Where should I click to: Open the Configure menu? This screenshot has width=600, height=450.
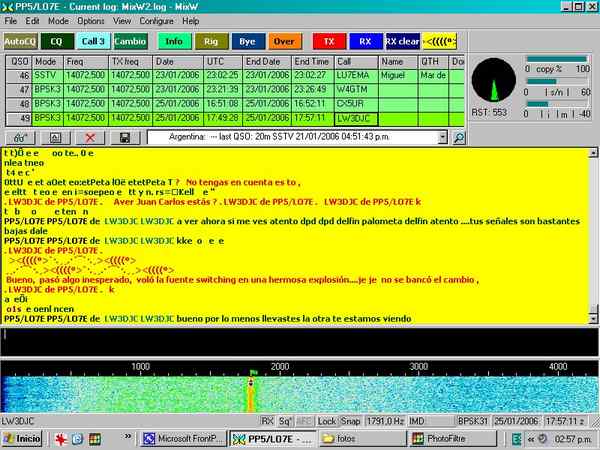156,21
